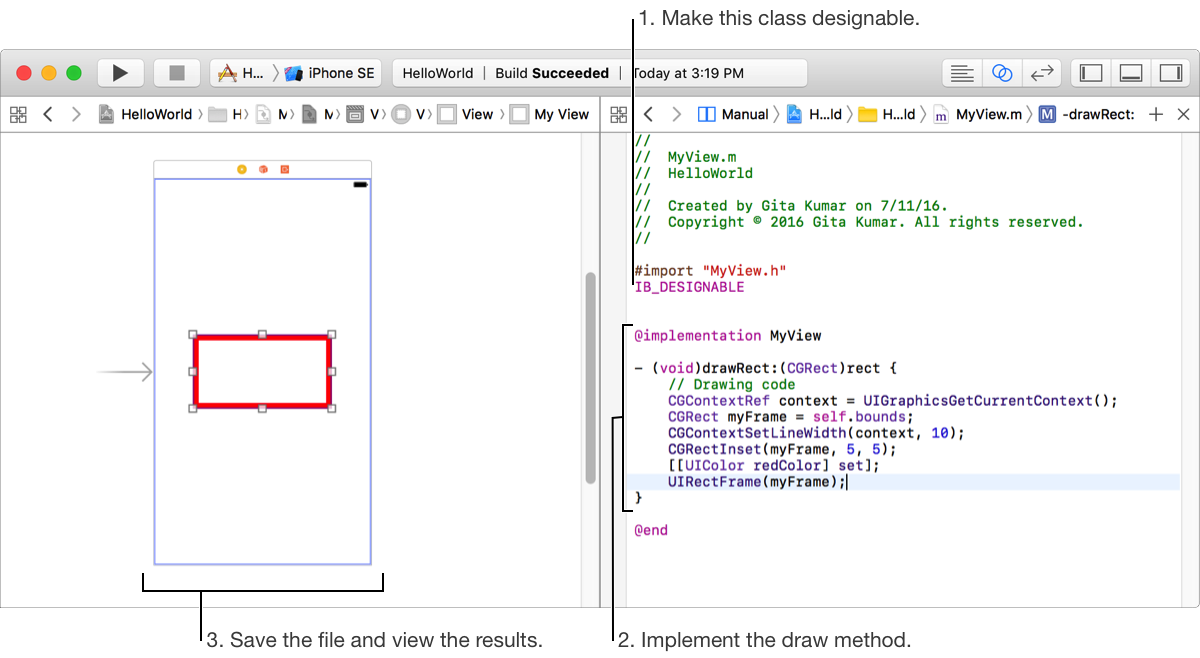The height and width of the screenshot is (658, 1200).
Task: Open folder segment in left jump bar
Action: (227, 114)
